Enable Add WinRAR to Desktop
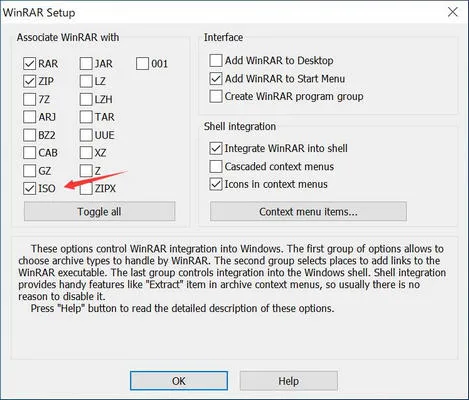 pos(216,60)
